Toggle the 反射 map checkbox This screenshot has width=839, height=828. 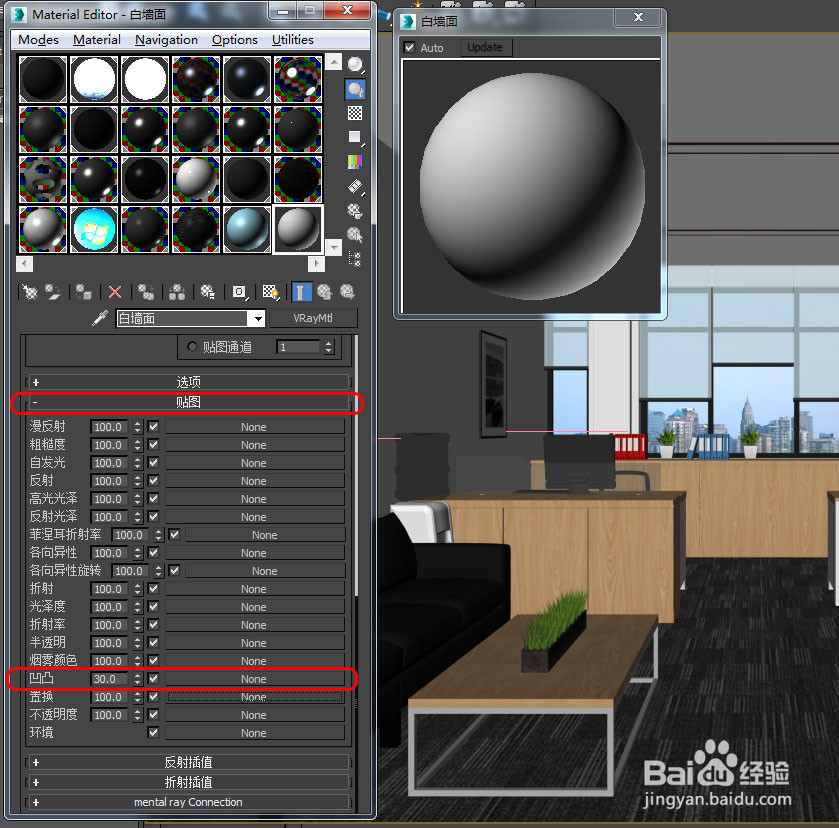(154, 481)
